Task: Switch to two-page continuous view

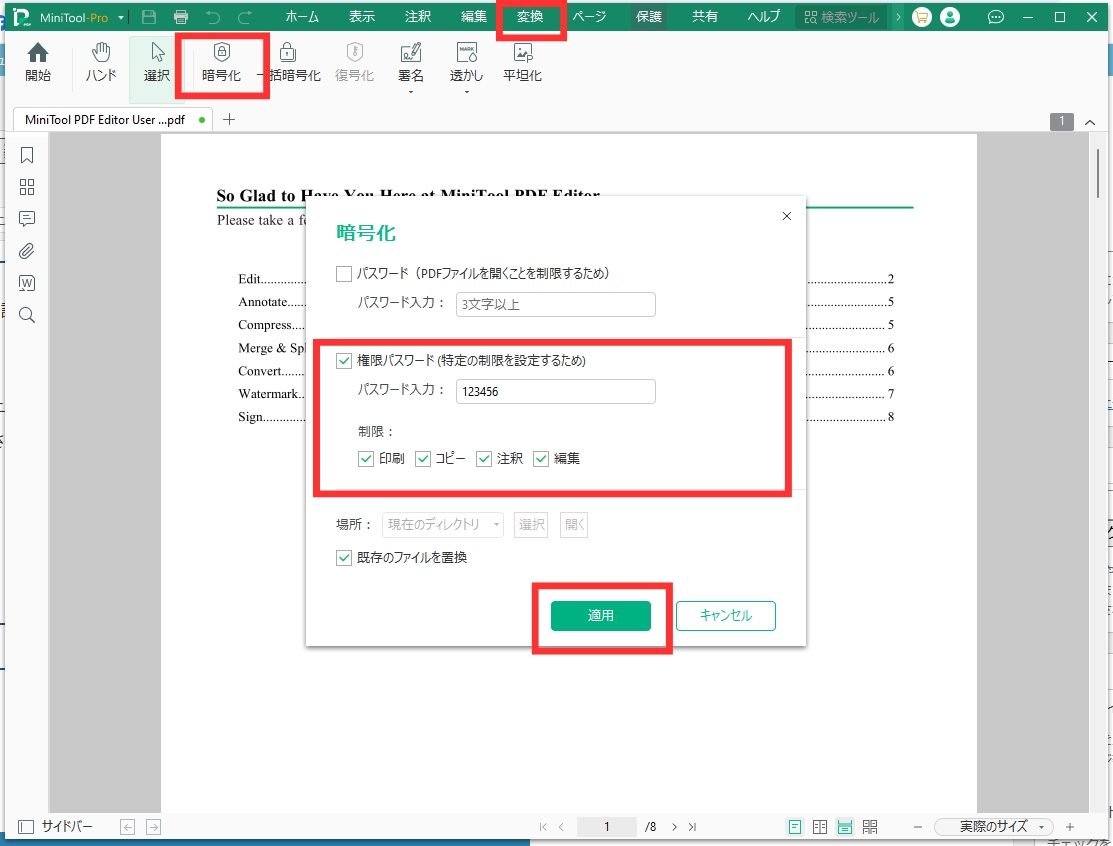Action: coord(870,827)
